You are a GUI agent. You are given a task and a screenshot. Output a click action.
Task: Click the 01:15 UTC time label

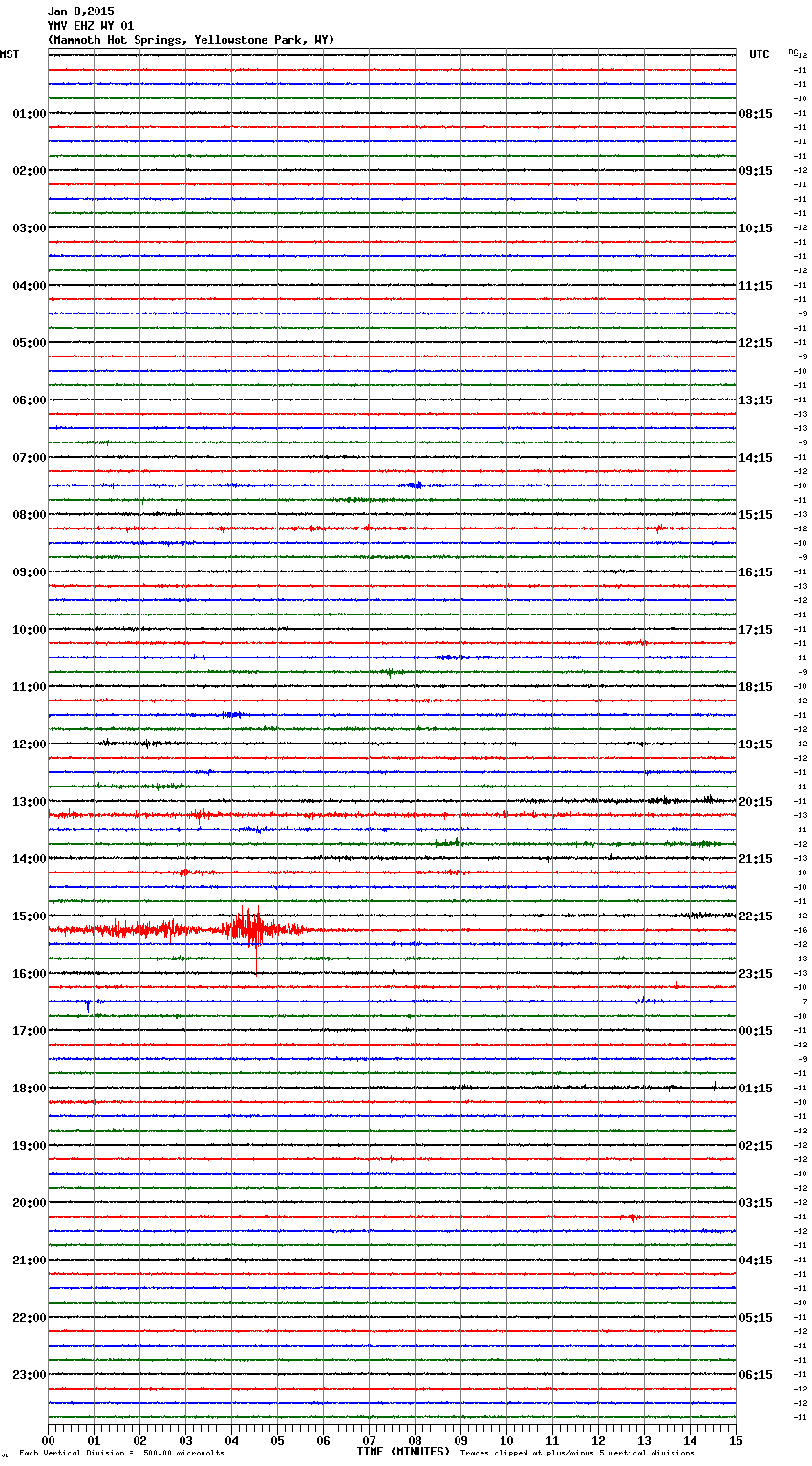(x=756, y=1089)
